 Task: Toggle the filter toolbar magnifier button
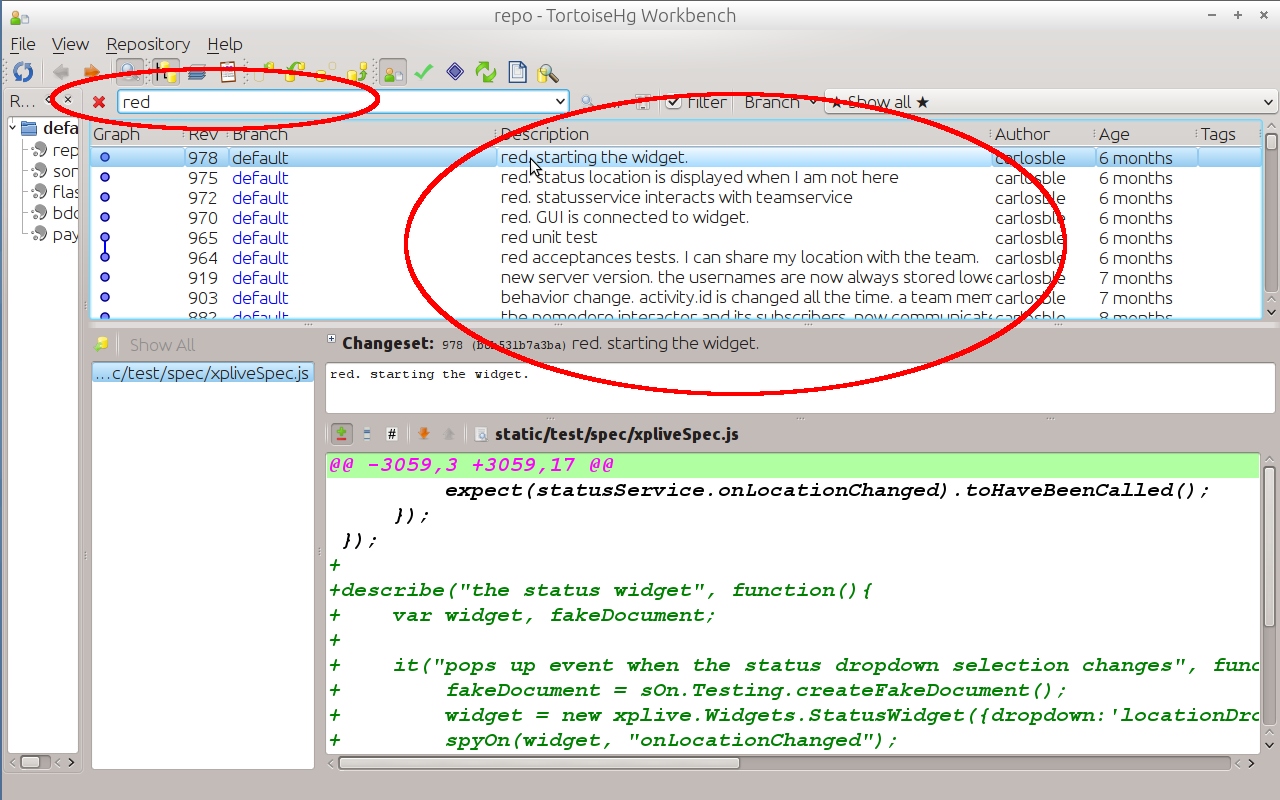pos(129,72)
